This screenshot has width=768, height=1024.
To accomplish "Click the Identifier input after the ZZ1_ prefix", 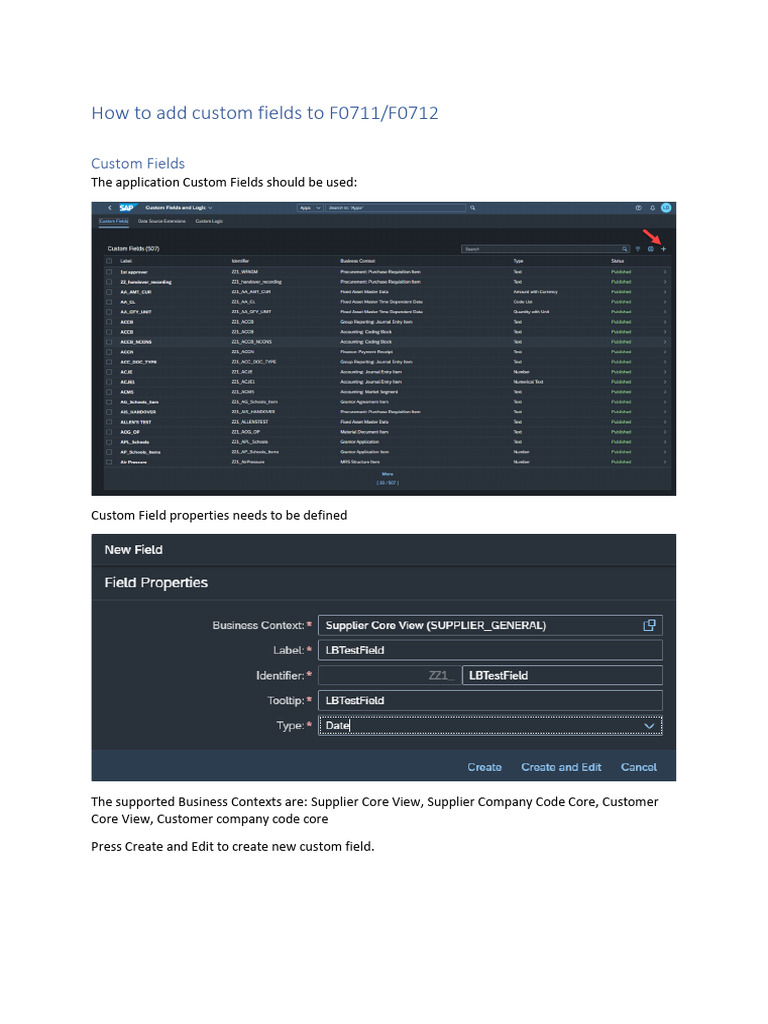I will 562,675.
